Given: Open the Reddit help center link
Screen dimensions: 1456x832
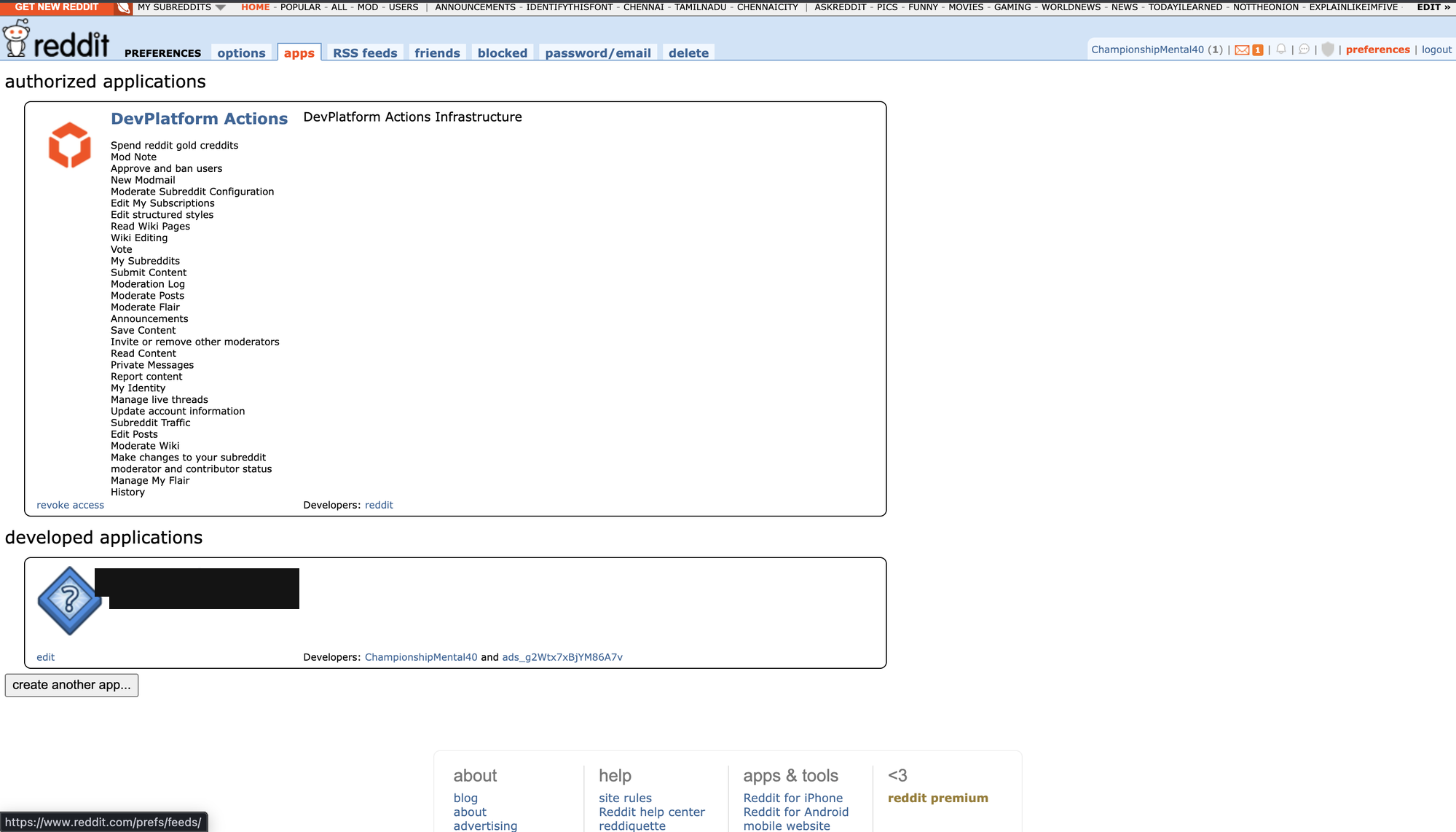Looking at the screenshot, I should point(652,812).
